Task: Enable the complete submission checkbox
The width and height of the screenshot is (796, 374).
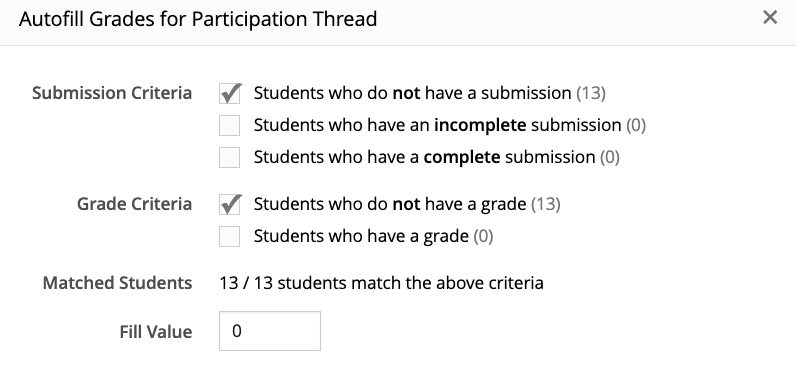Action: tap(229, 157)
